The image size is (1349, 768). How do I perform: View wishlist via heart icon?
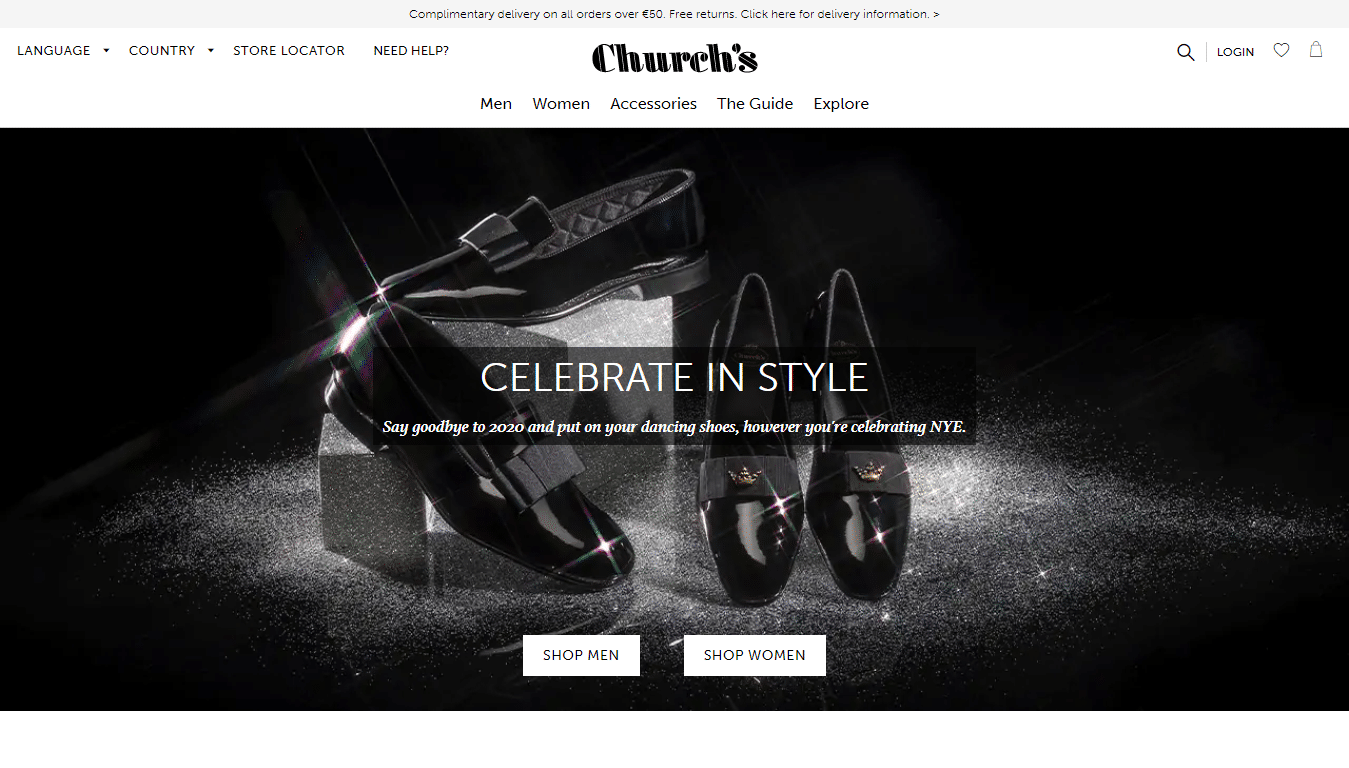click(x=1281, y=50)
